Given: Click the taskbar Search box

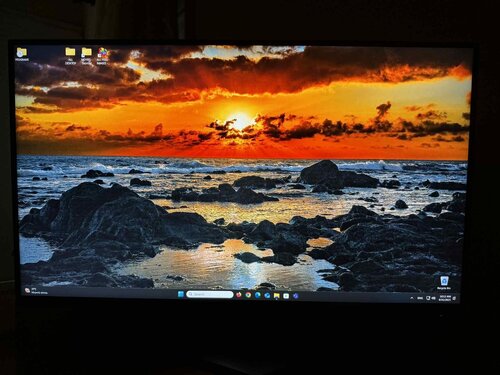Looking at the screenshot, I should click(x=210, y=294).
